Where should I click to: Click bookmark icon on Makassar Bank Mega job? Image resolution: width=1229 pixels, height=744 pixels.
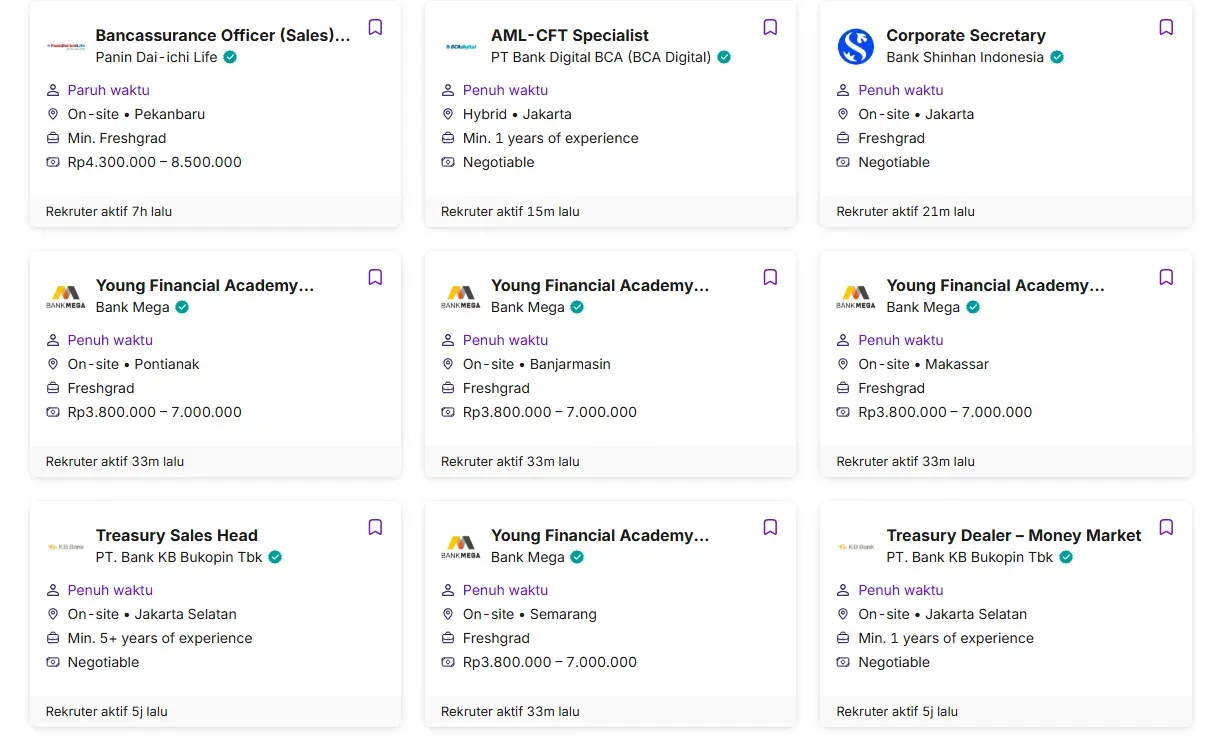(1166, 277)
